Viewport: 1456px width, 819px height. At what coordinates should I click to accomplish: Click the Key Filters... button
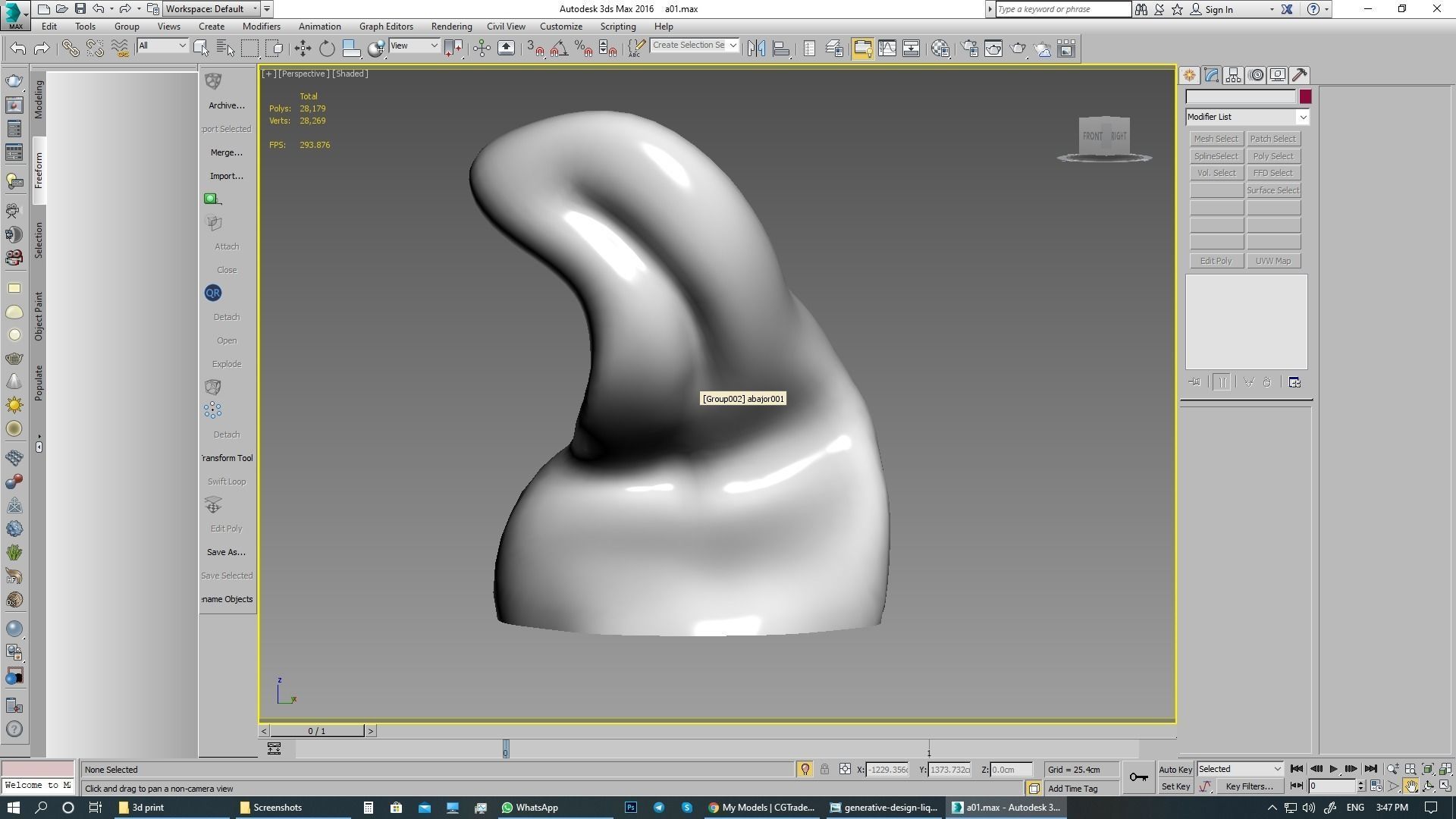coord(1249,786)
